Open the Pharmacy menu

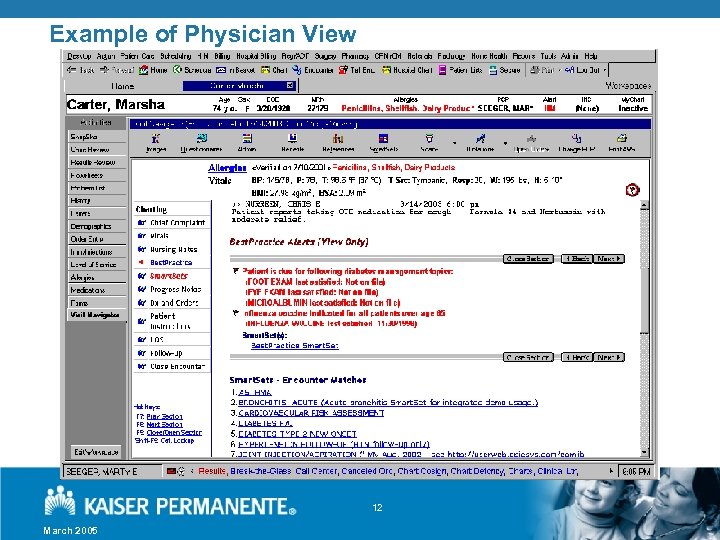click(355, 56)
